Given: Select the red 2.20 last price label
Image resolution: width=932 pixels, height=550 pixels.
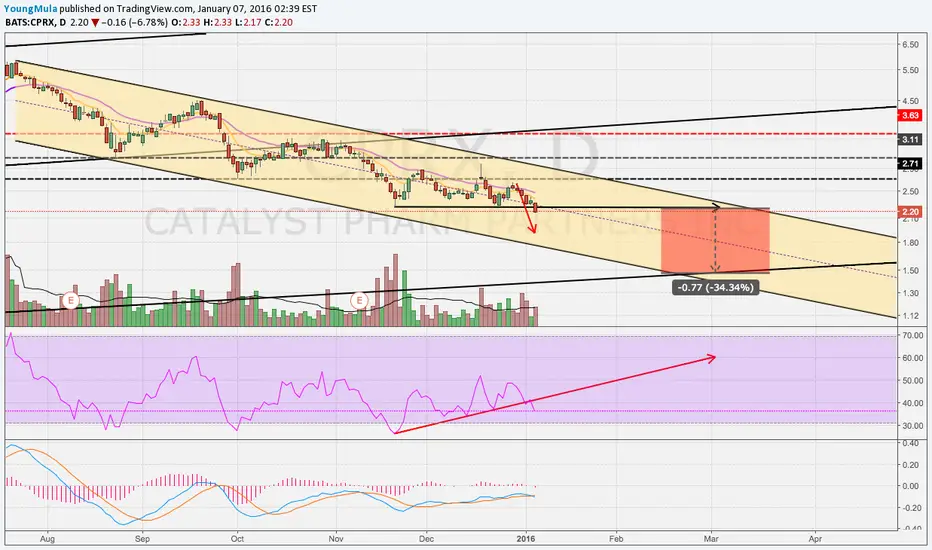Looking at the screenshot, I should (x=910, y=212).
